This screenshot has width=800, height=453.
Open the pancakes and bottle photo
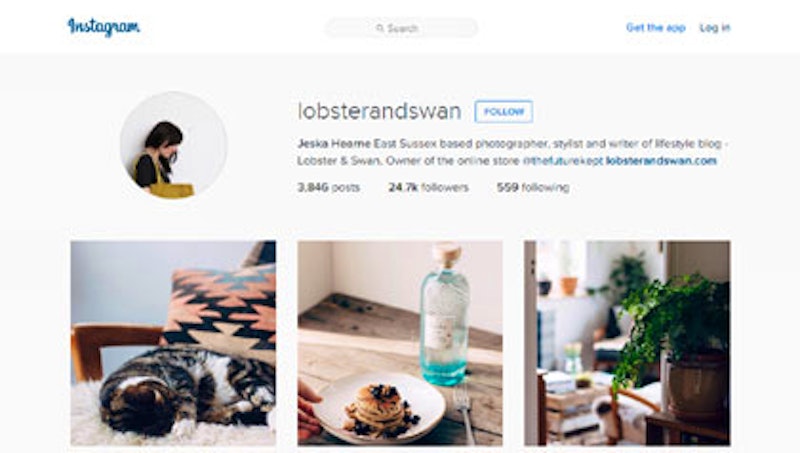click(x=400, y=343)
